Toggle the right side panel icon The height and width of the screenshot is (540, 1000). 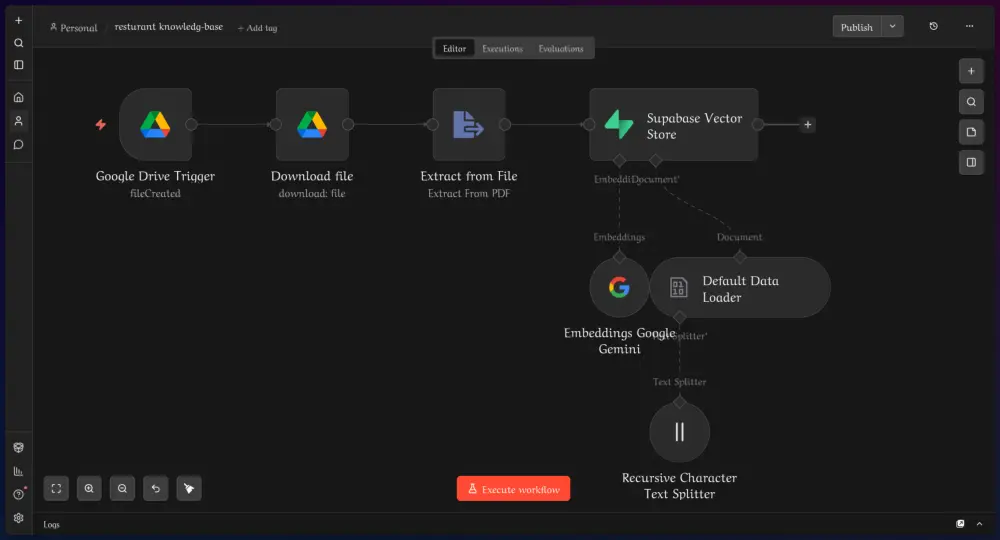pos(971,163)
